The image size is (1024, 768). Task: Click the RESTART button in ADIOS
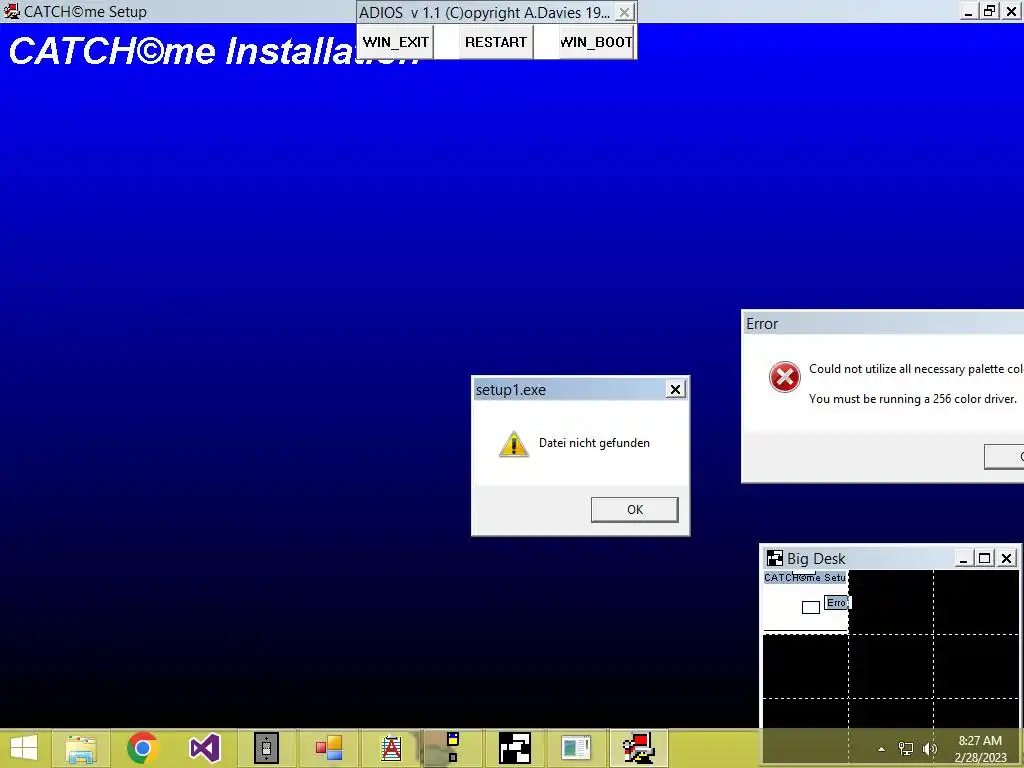(x=496, y=42)
